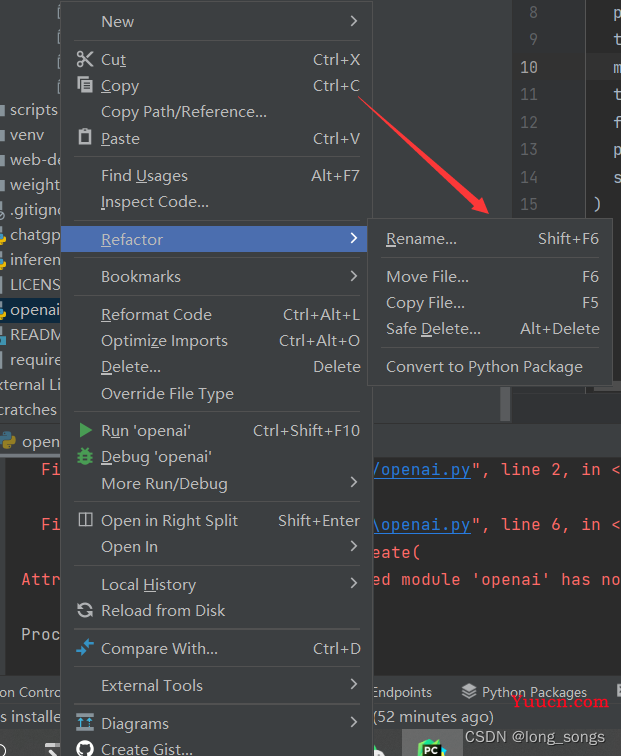Click the Reload from Disk icon

[85, 610]
